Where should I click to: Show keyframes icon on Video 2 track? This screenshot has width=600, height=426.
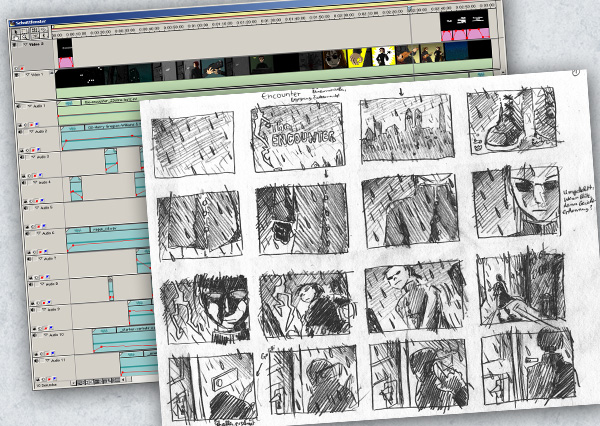[16, 69]
